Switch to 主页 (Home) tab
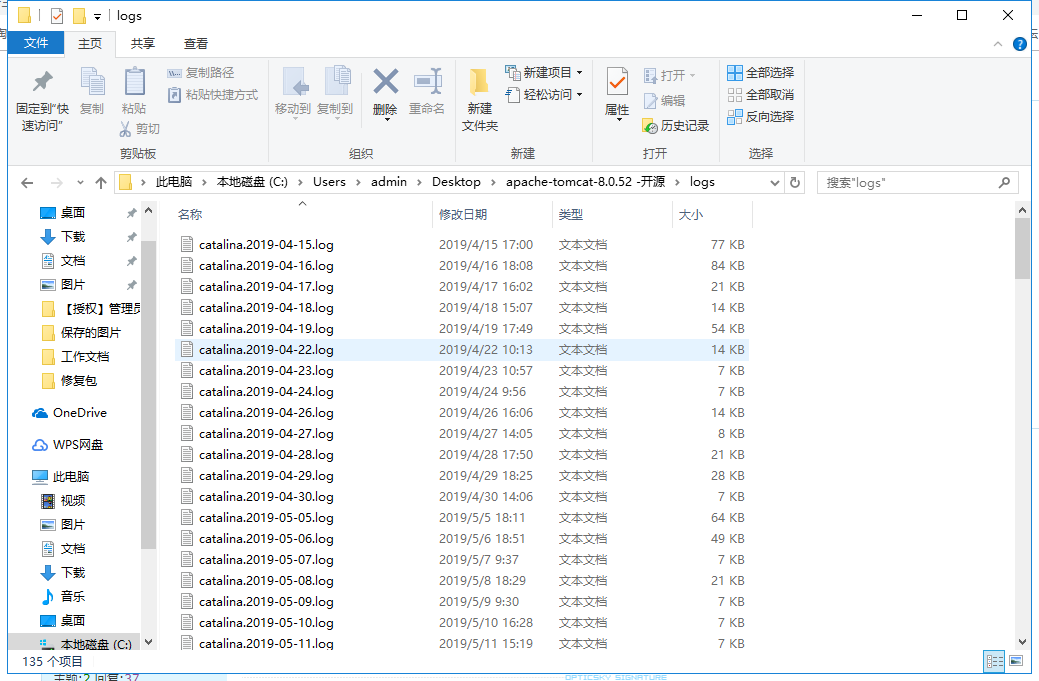 (x=90, y=44)
